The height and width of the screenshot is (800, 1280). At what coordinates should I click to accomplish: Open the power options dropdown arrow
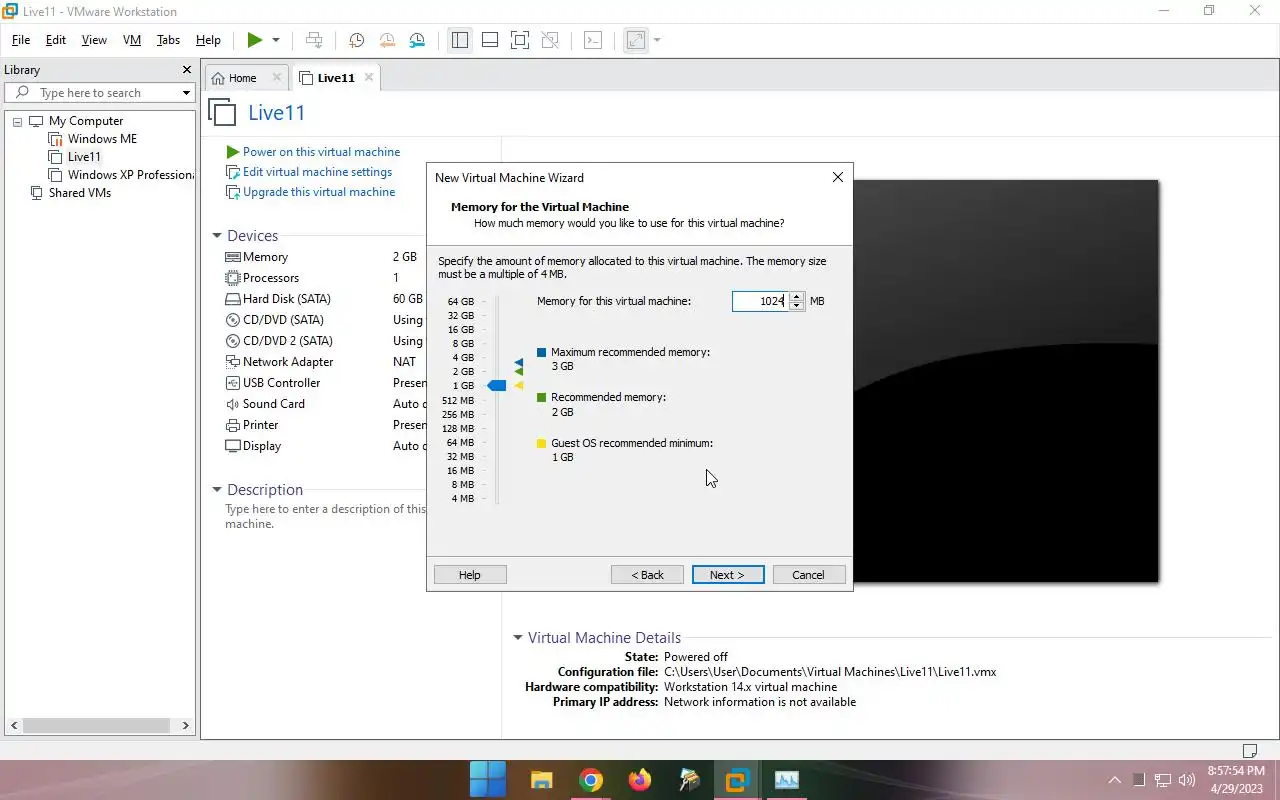click(276, 40)
